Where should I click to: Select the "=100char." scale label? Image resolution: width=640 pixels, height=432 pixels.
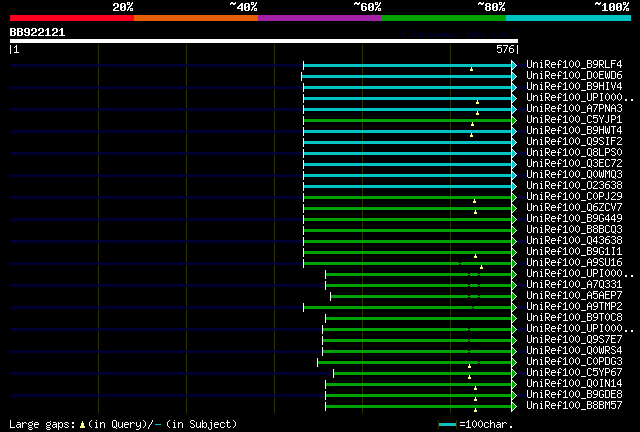(486, 425)
